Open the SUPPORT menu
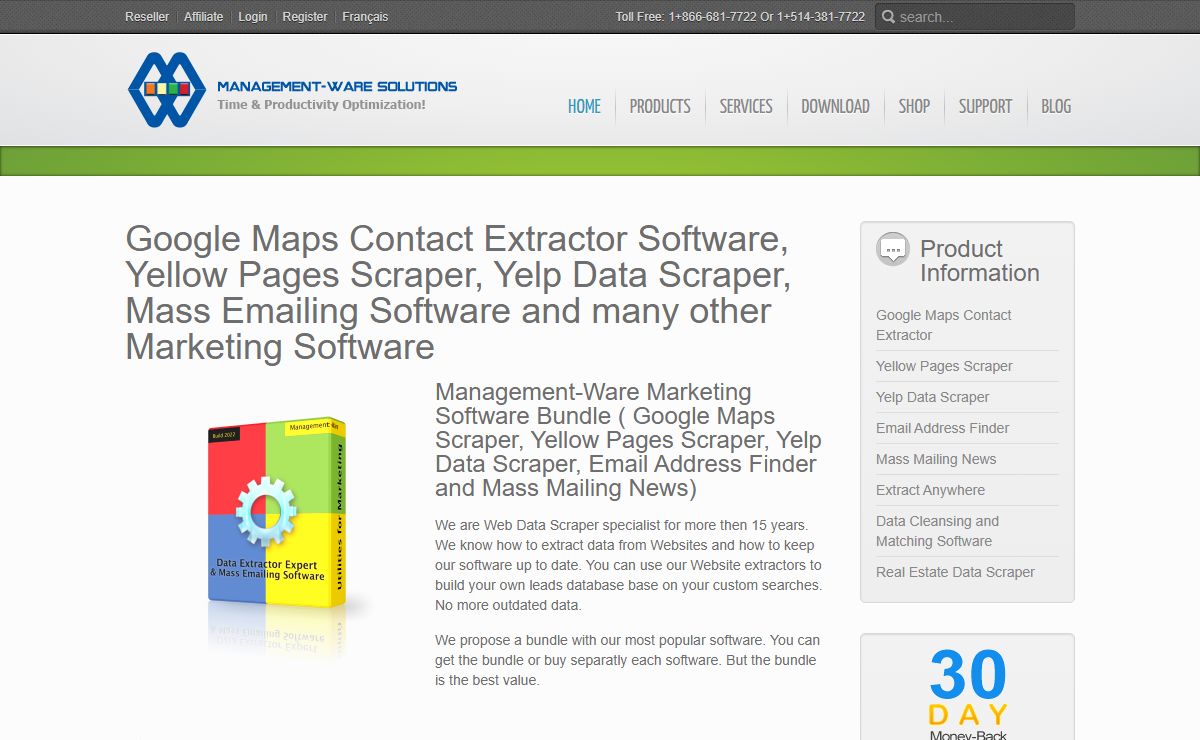 pyautogui.click(x=985, y=106)
